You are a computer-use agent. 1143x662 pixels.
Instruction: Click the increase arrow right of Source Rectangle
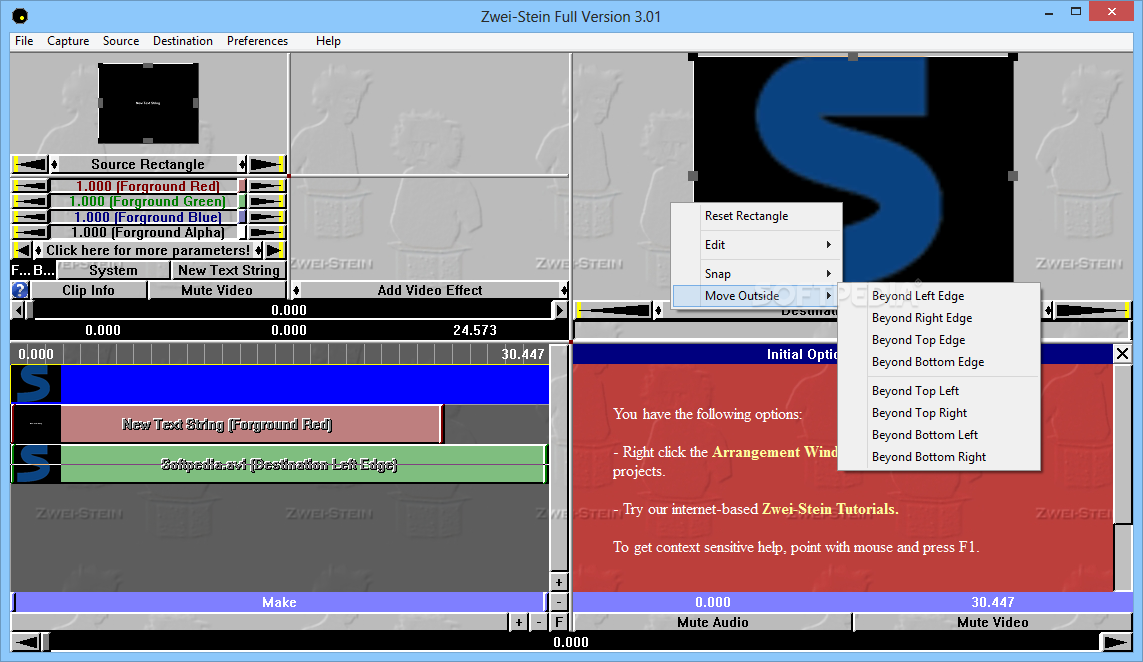click(x=267, y=164)
